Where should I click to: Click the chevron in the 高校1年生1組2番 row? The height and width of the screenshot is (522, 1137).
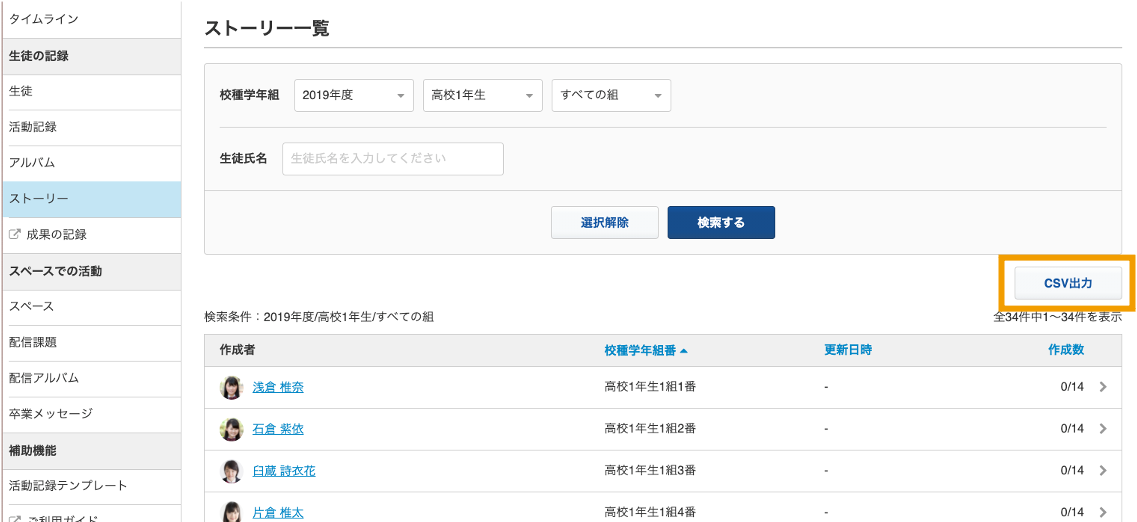[x=1103, y=429]
